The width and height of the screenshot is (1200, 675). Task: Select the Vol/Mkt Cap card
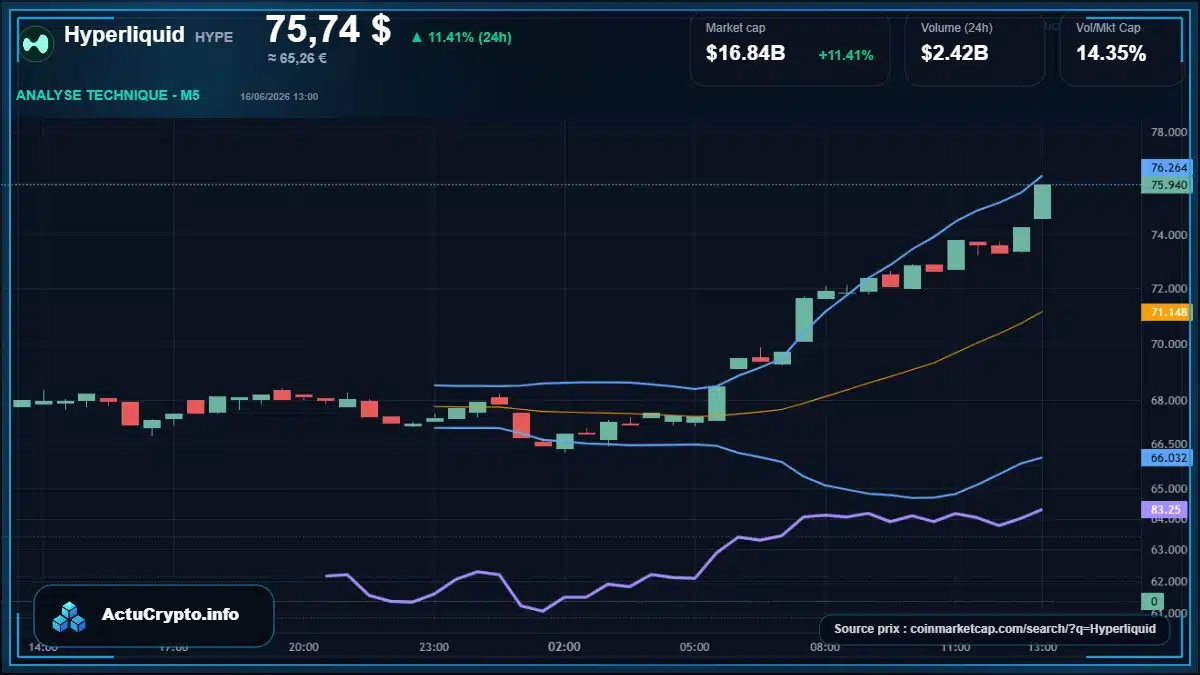(1124, 48)
